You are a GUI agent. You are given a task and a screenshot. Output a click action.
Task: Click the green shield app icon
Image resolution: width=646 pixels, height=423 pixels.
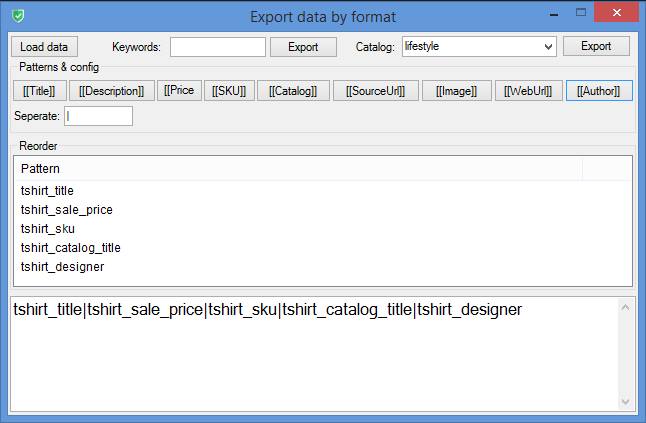[x=18, y=16]
